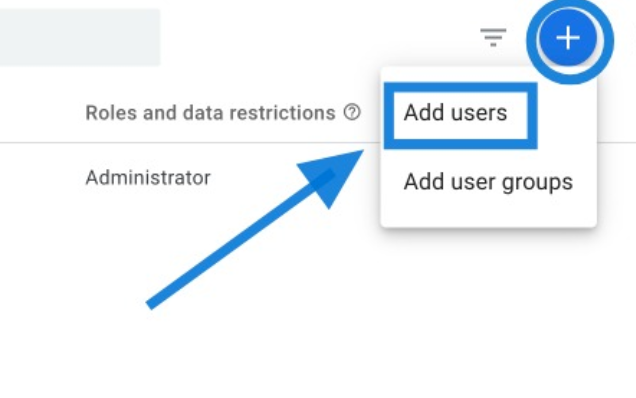The image size is (636, 398).
Task: Focus the search box at top left
Action: click(x=80, y=37)
